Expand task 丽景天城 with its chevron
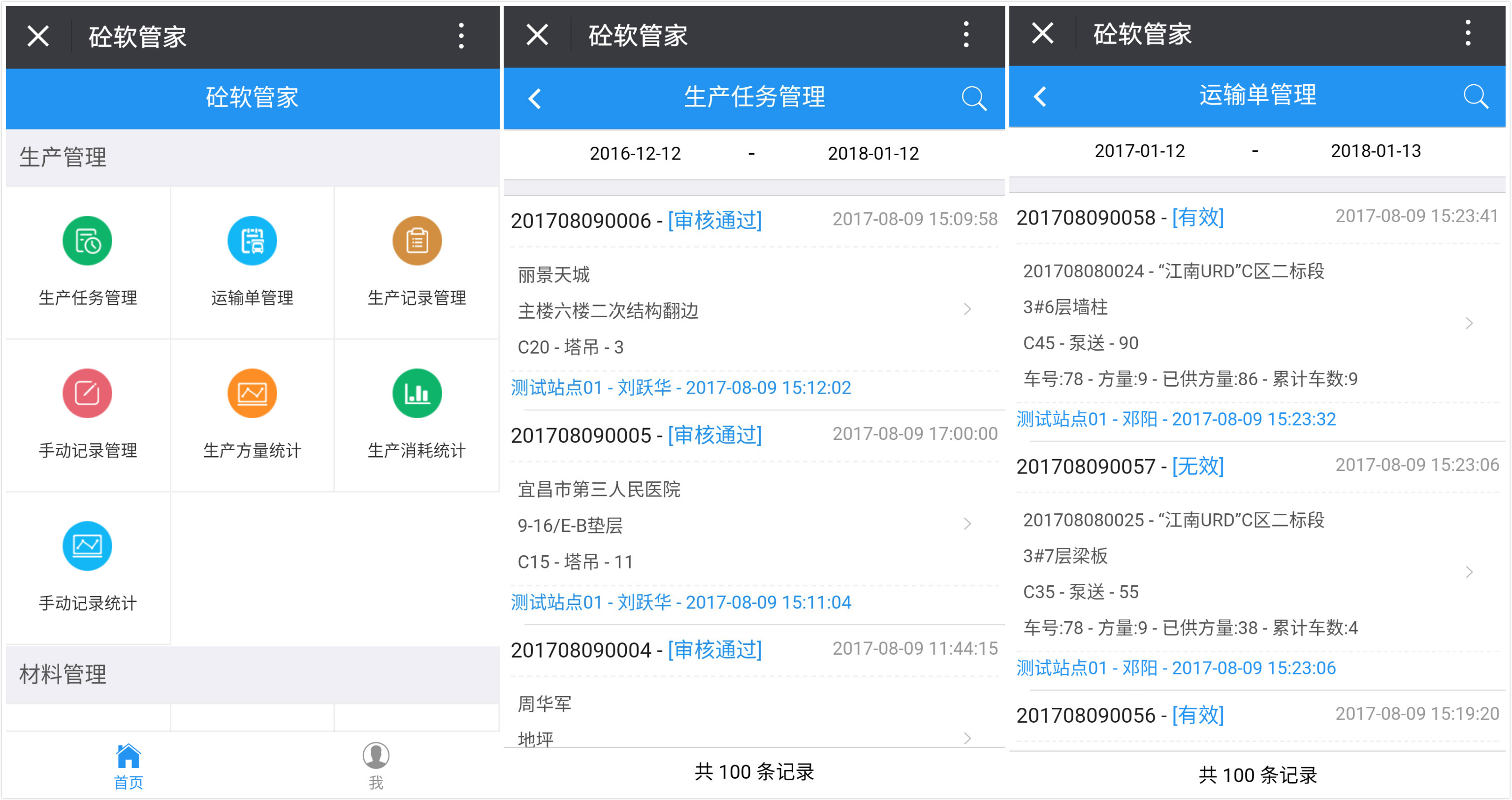Screen dimensions: 1512x800 click(x=966, y=309)
